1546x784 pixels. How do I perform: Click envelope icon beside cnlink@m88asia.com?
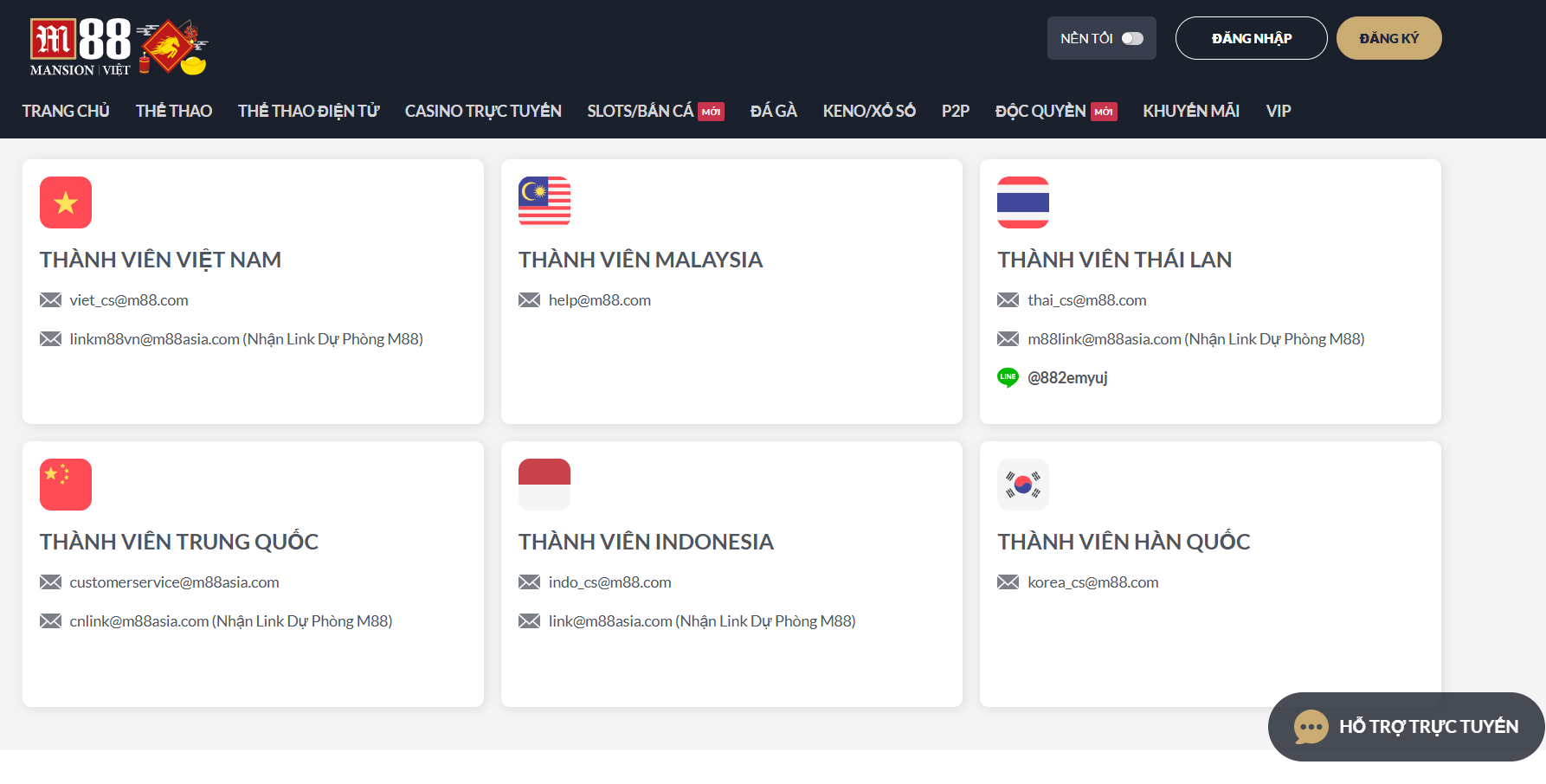[51, 621]
